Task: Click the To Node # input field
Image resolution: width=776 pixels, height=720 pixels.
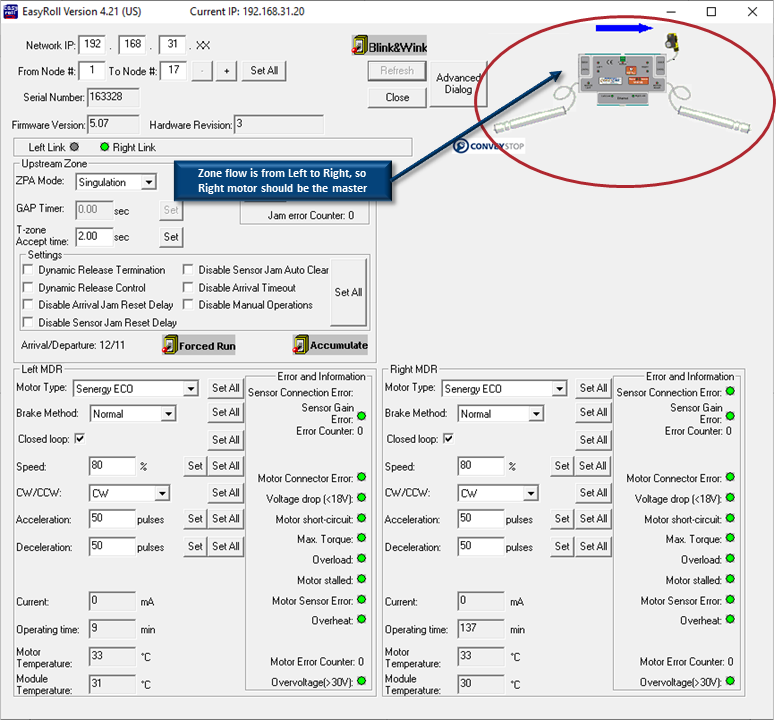Action: 173,70
